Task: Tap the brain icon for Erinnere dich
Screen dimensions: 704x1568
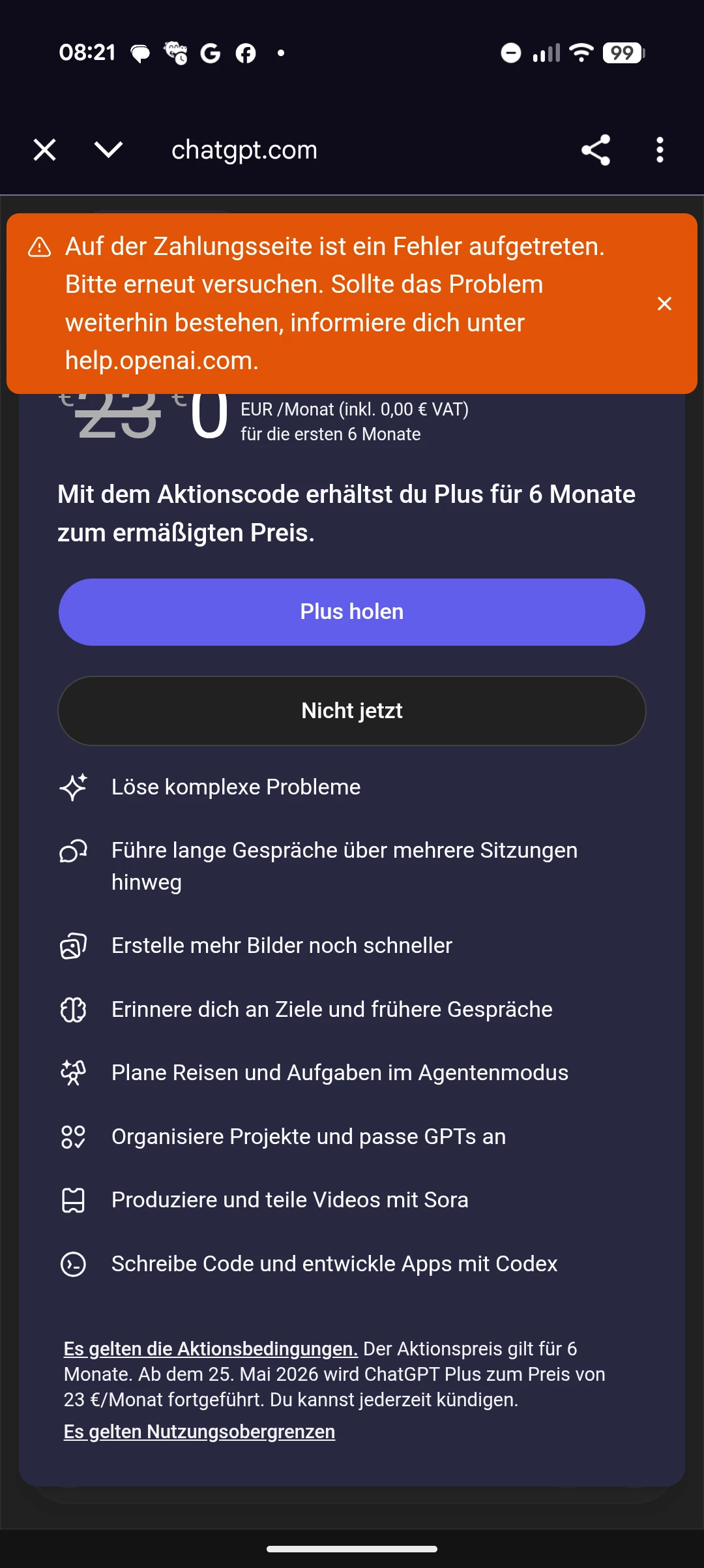Action: (x=73, y=1010)
